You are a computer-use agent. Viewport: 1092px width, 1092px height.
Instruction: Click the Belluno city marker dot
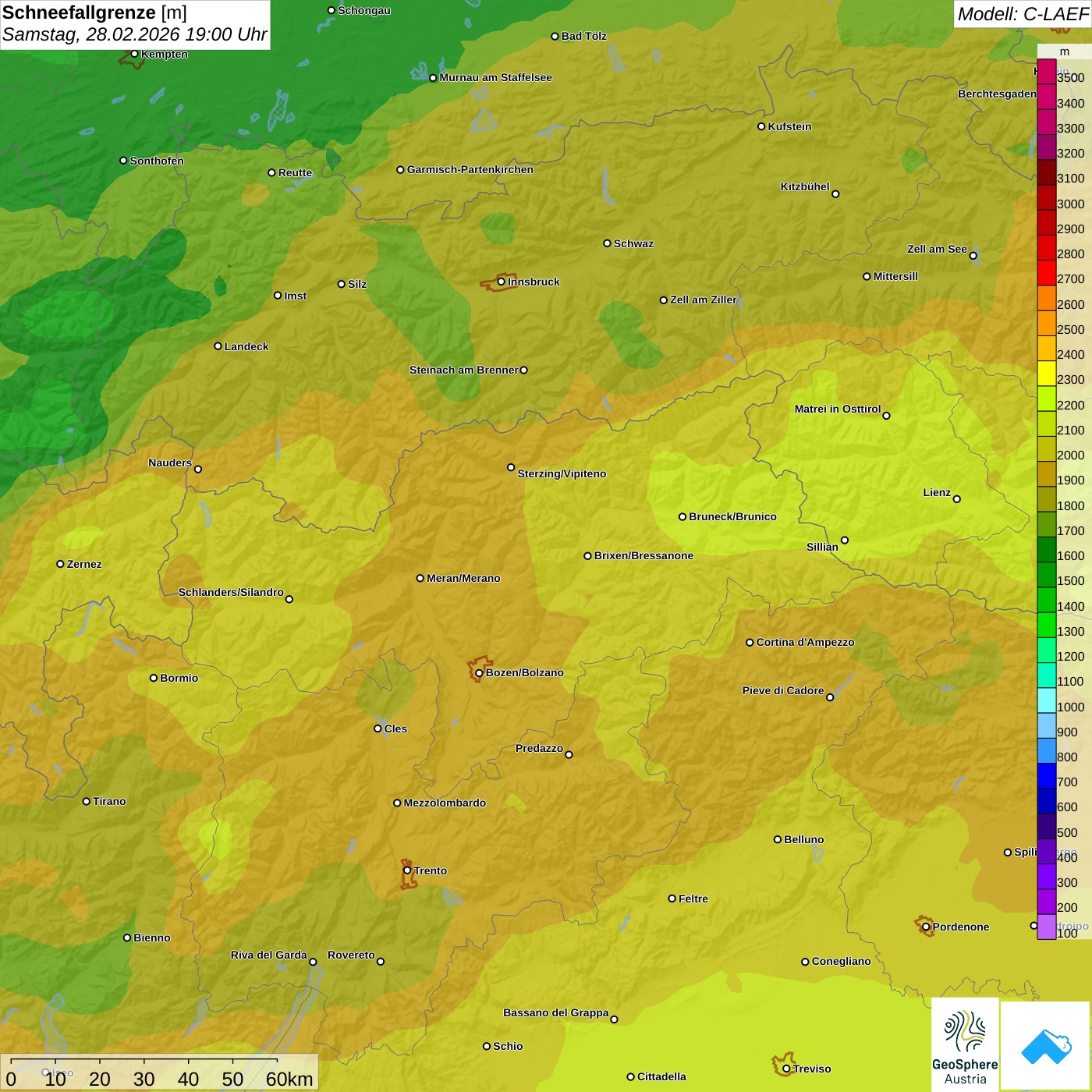click(777, 839)
